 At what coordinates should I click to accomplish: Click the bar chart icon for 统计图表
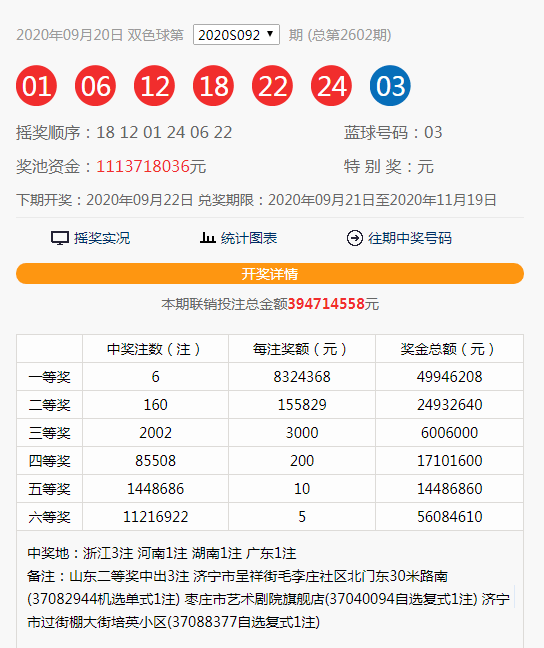(208, 238)
